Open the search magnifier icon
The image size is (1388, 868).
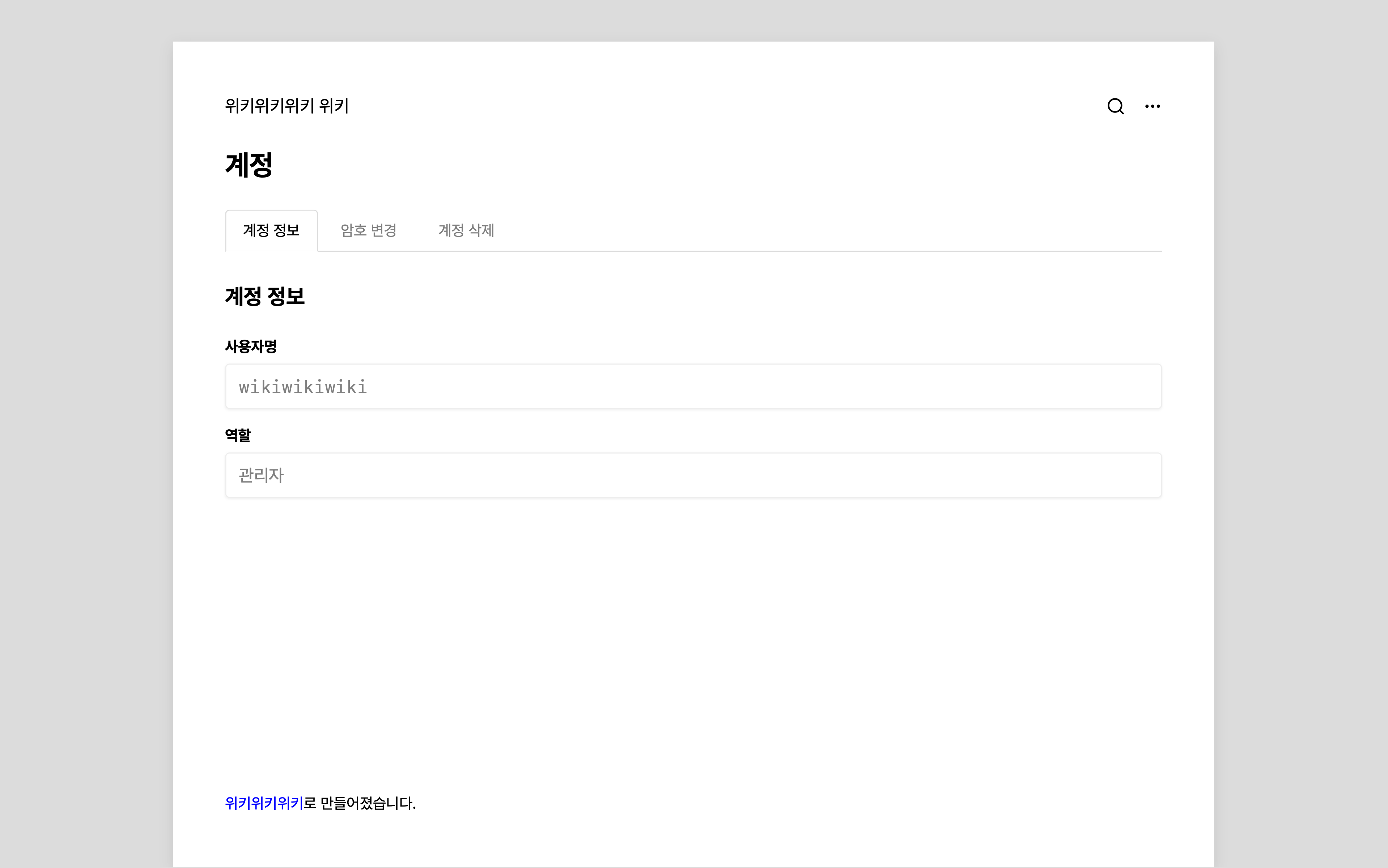(x=1115, y=106)
